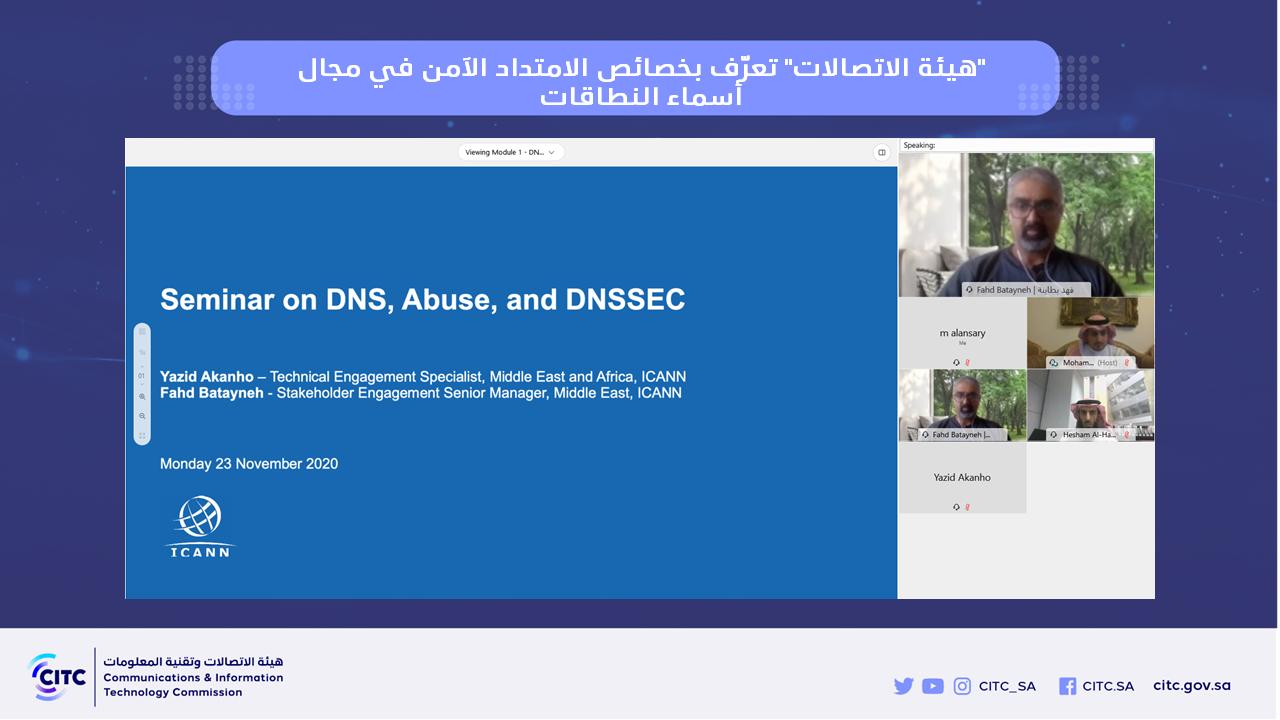Click the thumbnails icon on the viewer toolbar
Viewport: 1280px width, 720px height.
point(142,332)
